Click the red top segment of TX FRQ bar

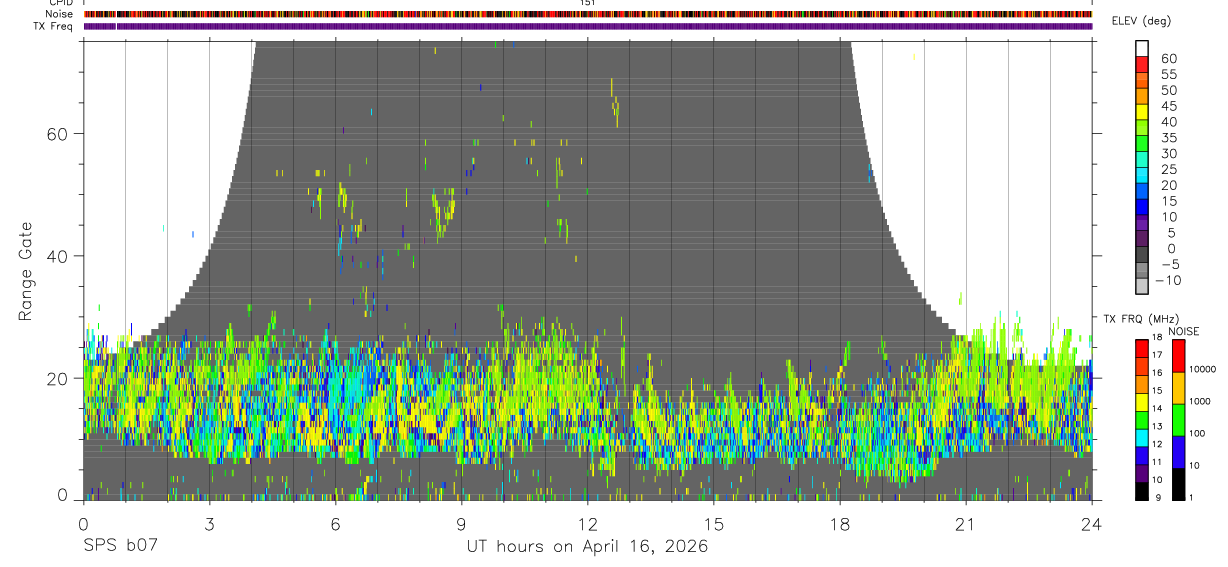(1142, 349)
